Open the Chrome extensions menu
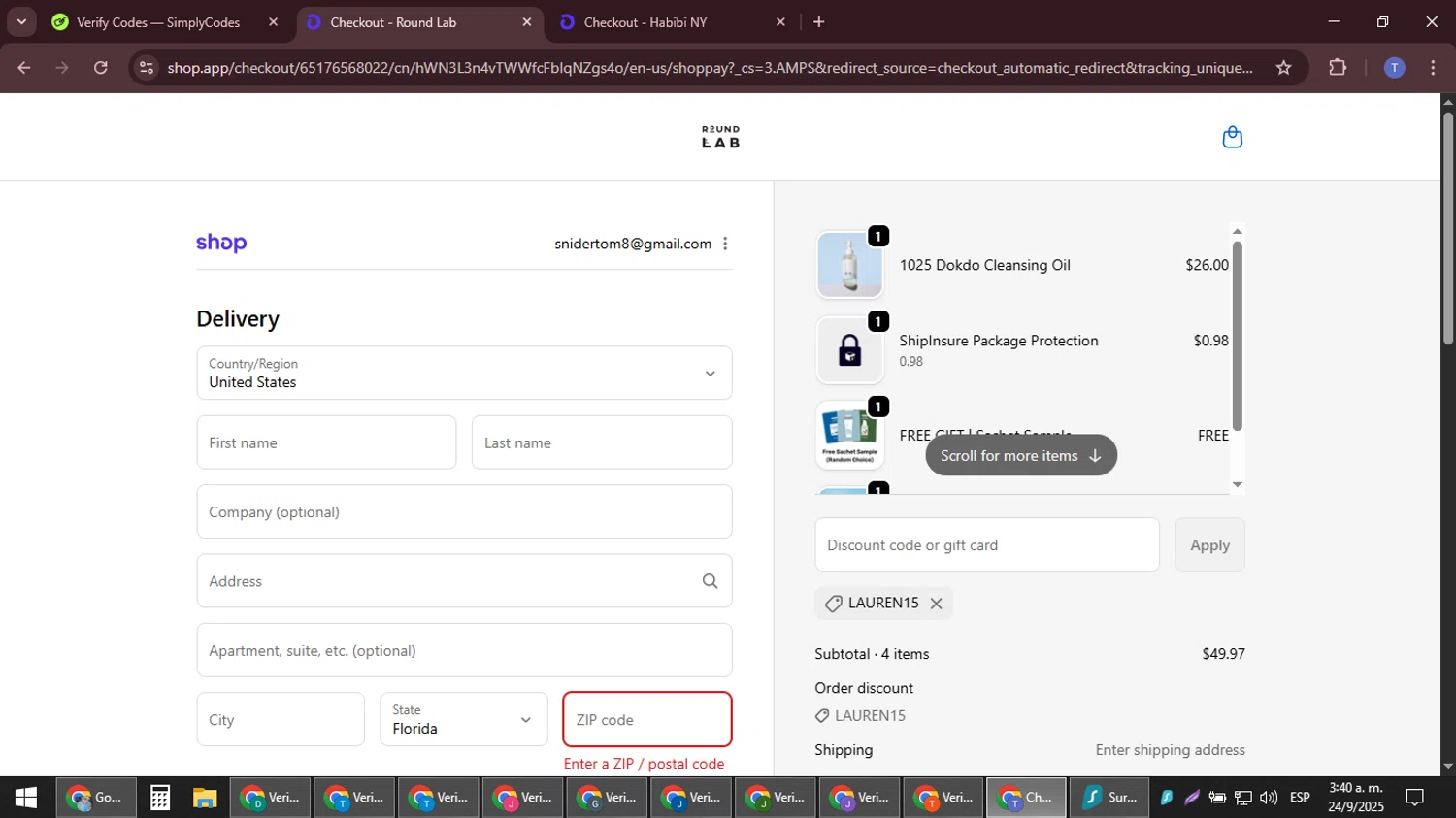This screenshot has height=818, width=1456. (1338, 68)
